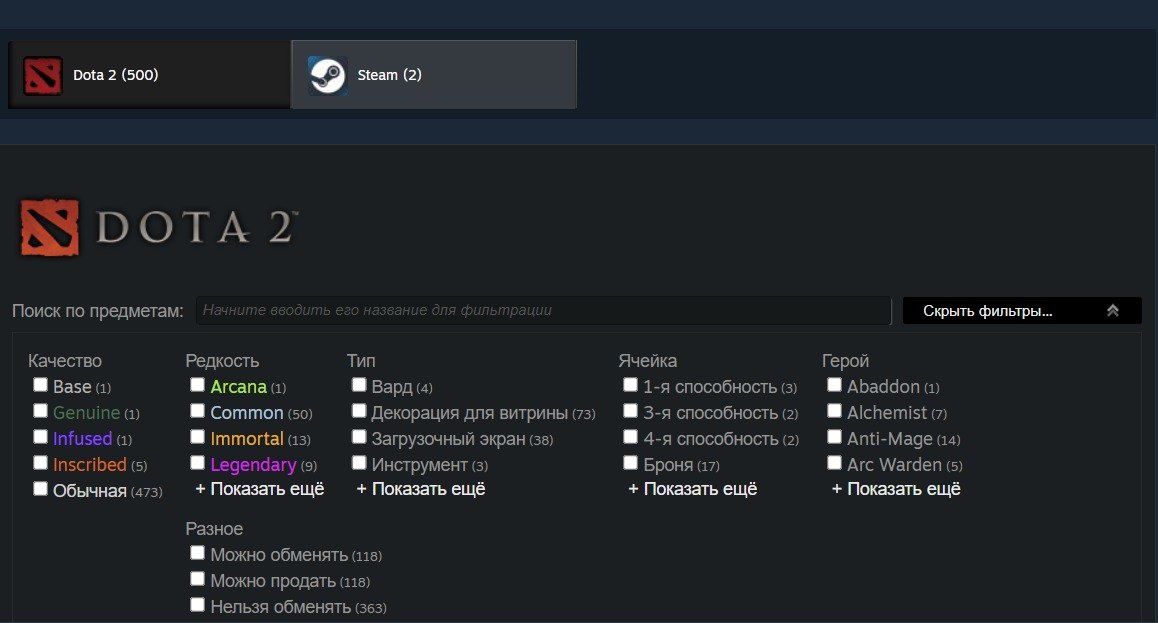Click the Тип filter heading
The height and width of the screenshot is (623, 1158).
pyautogui.click(x=361, y=361)
